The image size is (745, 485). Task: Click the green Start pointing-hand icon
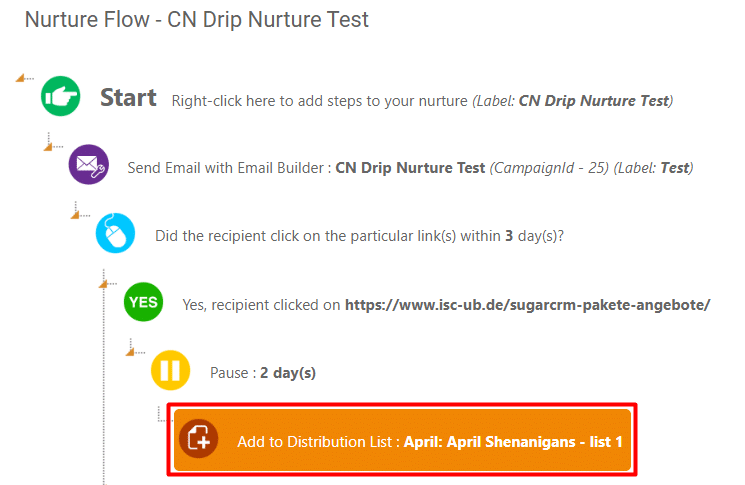(60, 96)
